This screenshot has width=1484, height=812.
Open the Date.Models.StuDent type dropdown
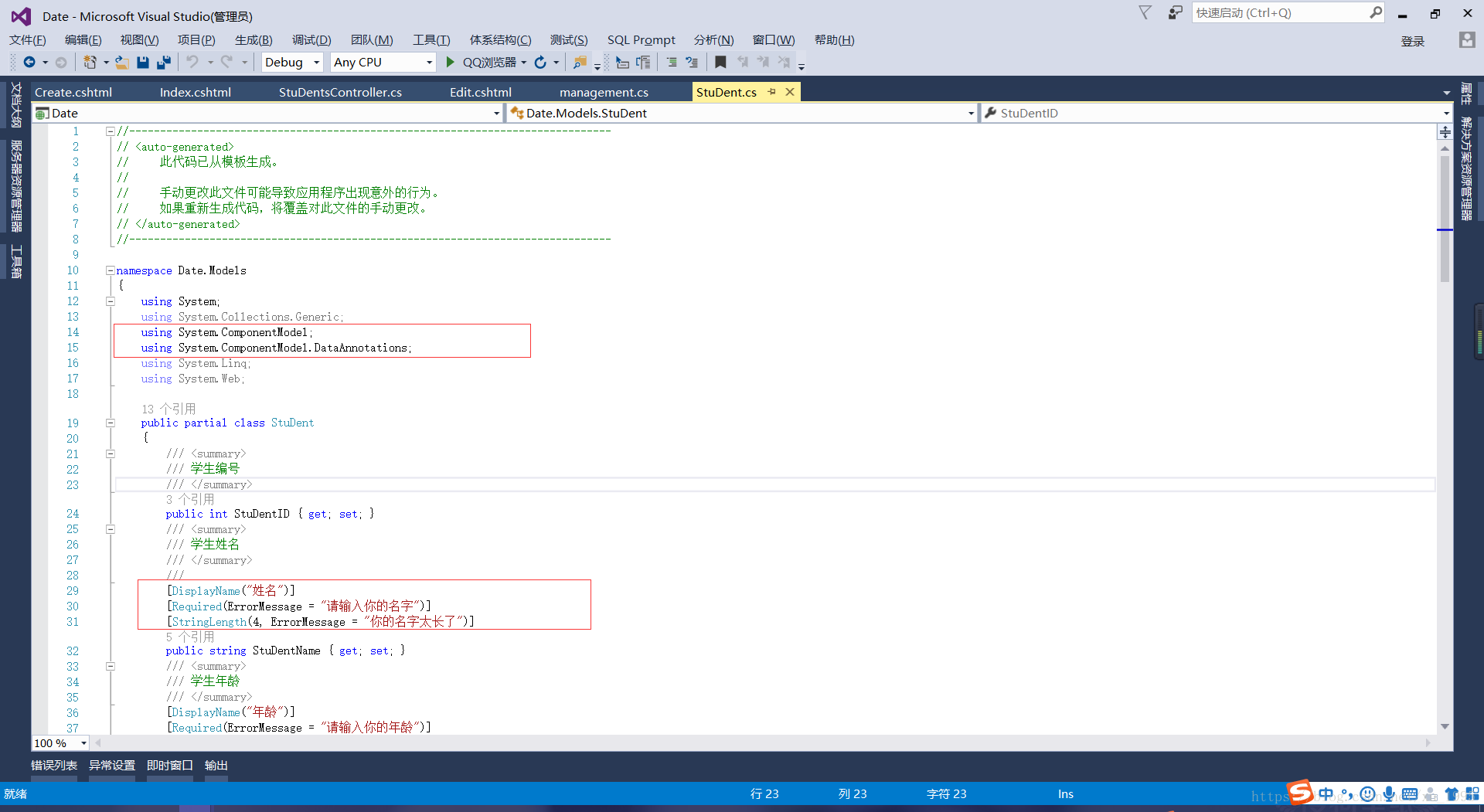coord(742,113)
